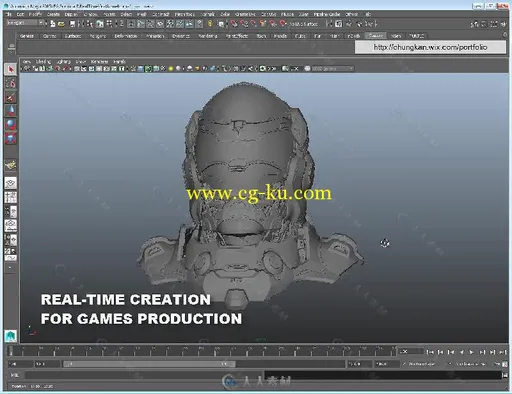Image resolution: width=512 pixels, height=394 pixels.
Task: Choose the Lasso select tool
Action: (11, 83)
